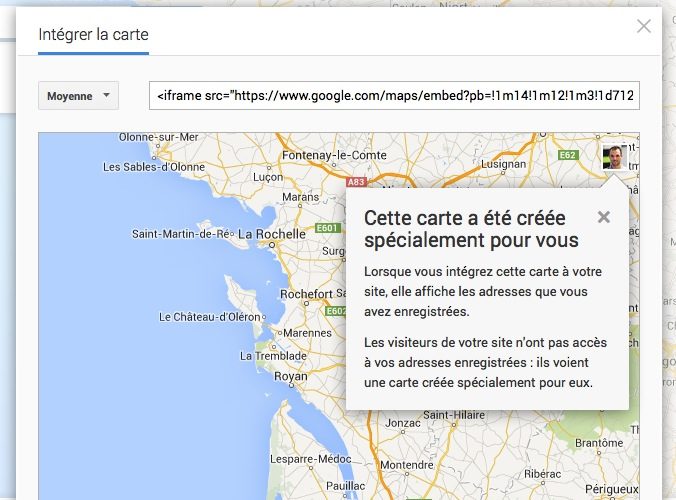Click the Royan label on the map
This screenshot has height=500, width=676.
291,376
